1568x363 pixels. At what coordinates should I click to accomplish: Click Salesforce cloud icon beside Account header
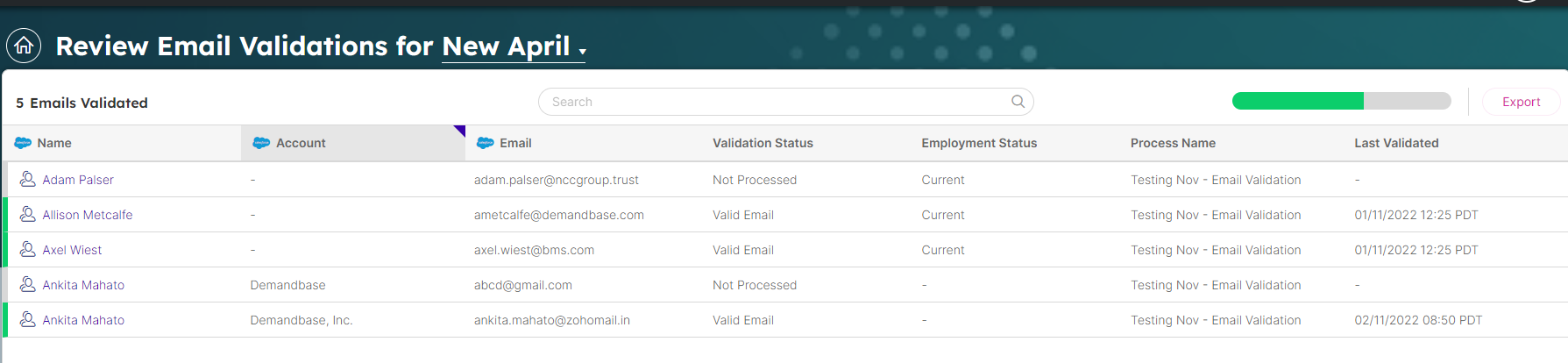point(261,143)
